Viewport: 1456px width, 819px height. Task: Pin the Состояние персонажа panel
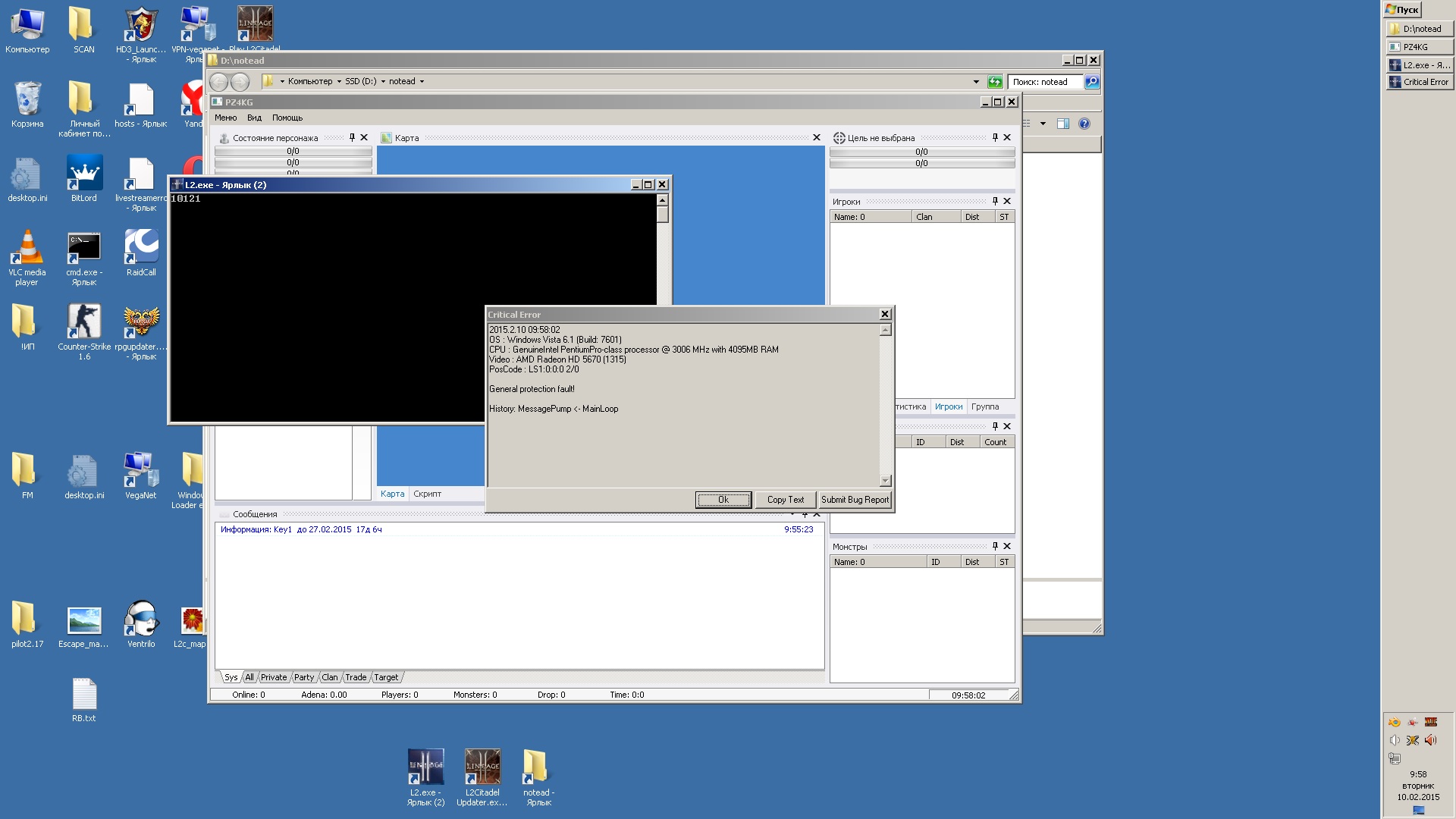click(352, 137)
